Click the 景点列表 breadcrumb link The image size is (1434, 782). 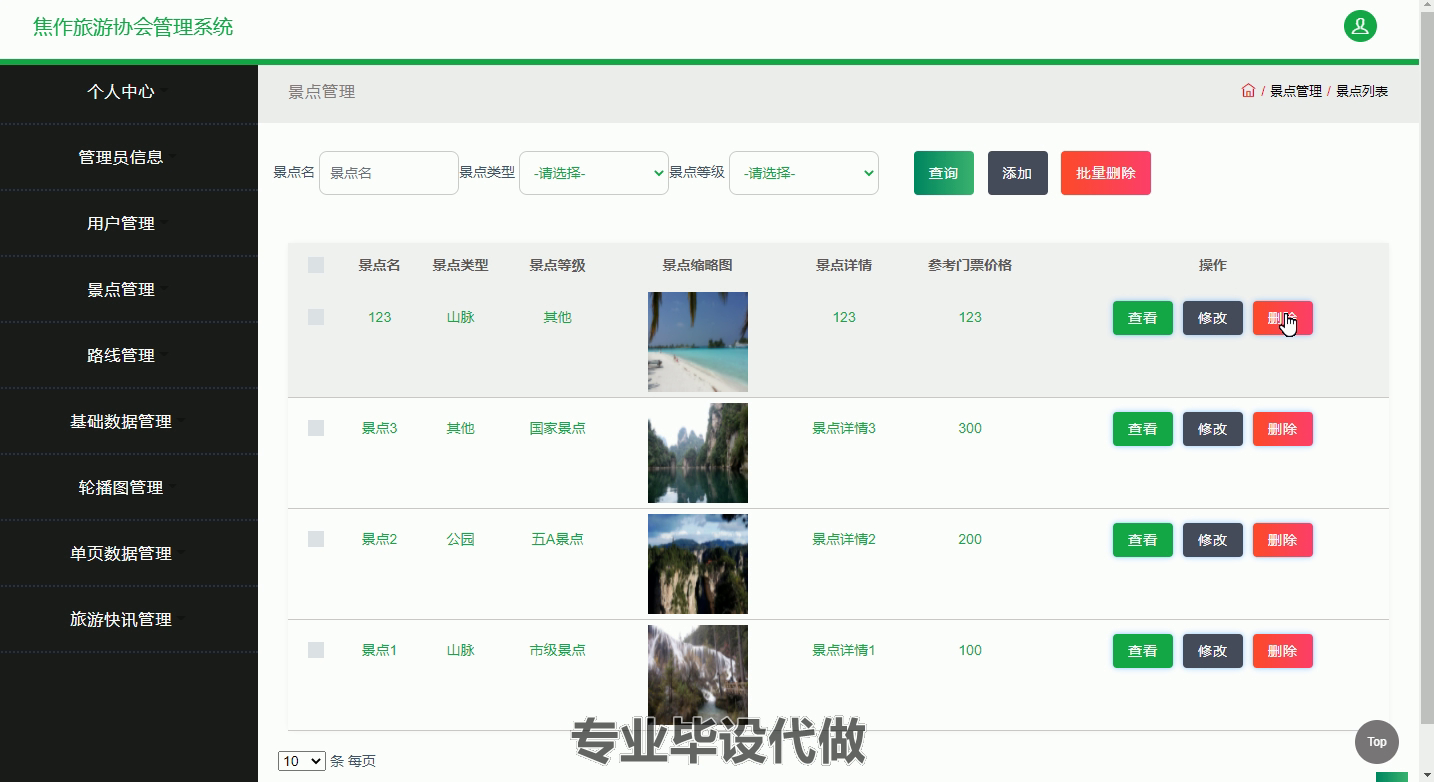tap(1362, 91)
